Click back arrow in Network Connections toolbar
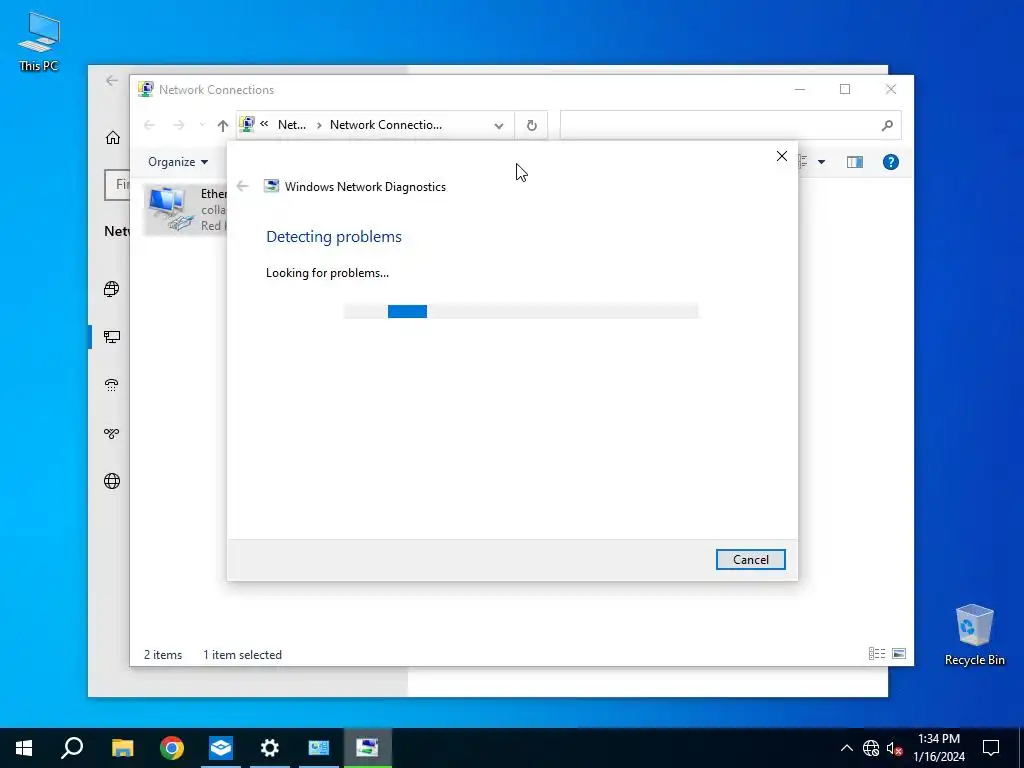The image size is (1024, 768). coord(149,125)
